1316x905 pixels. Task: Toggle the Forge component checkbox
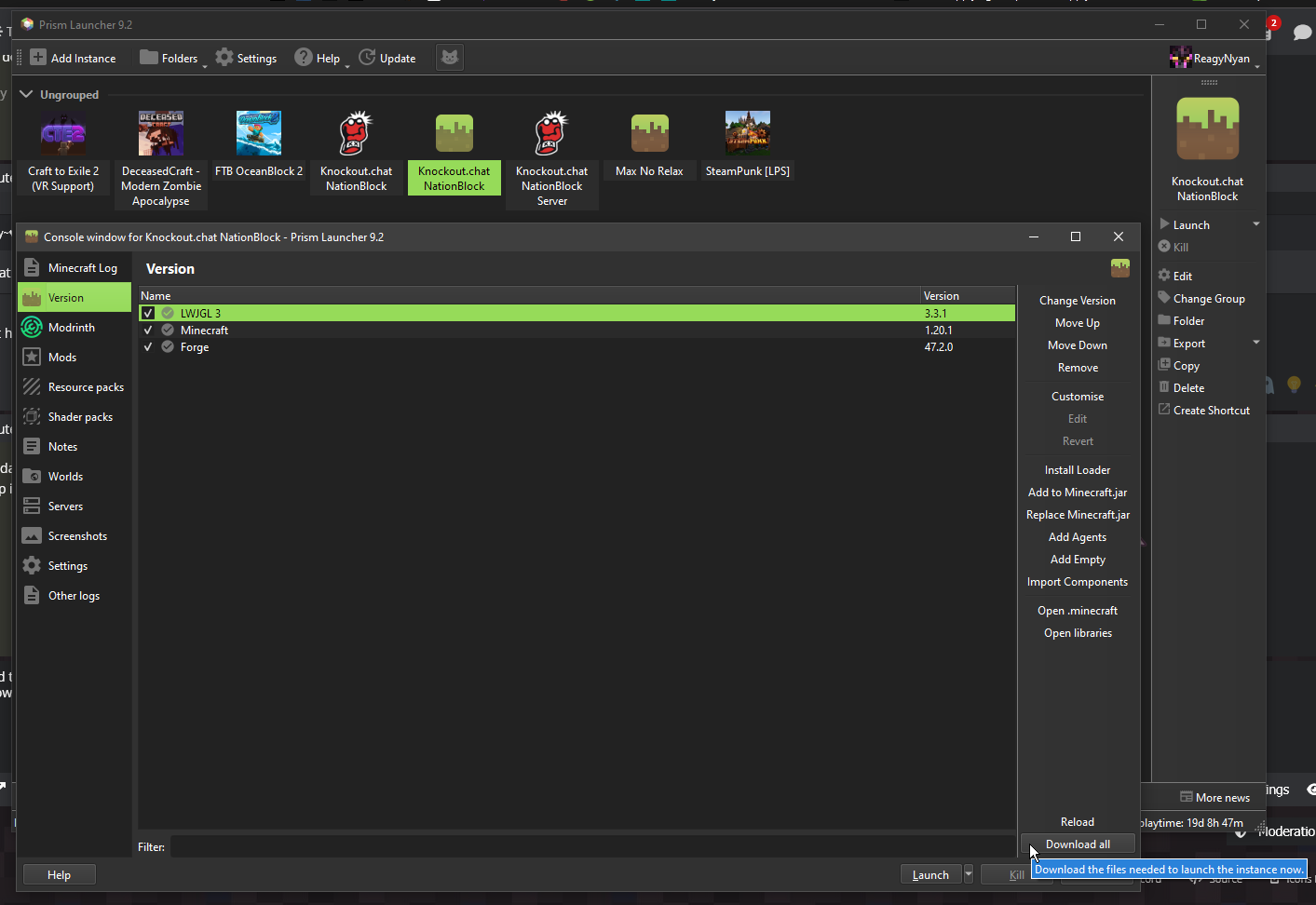[x=148, y=346]
